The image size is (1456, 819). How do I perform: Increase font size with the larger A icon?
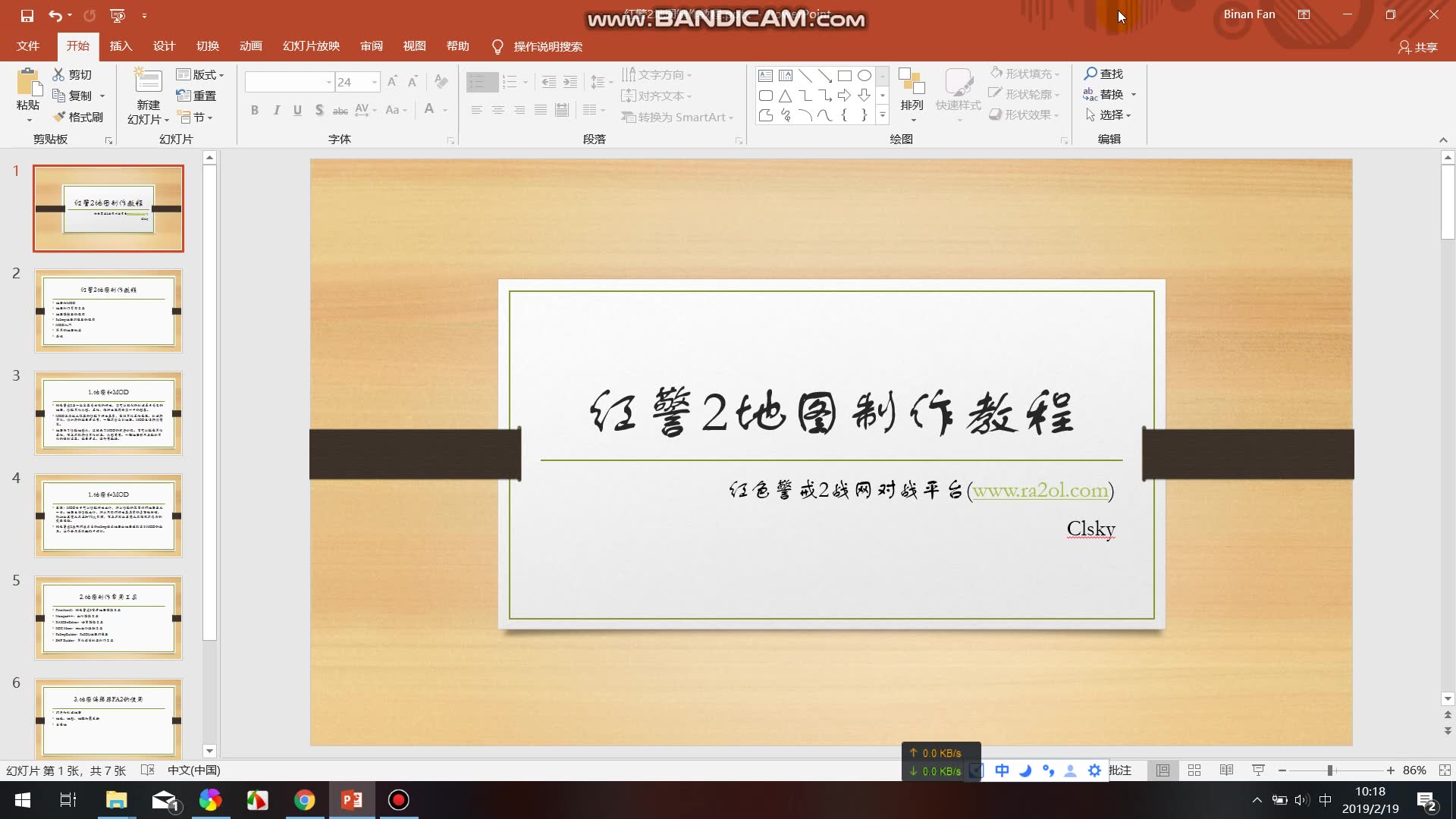tap(392, 82)
